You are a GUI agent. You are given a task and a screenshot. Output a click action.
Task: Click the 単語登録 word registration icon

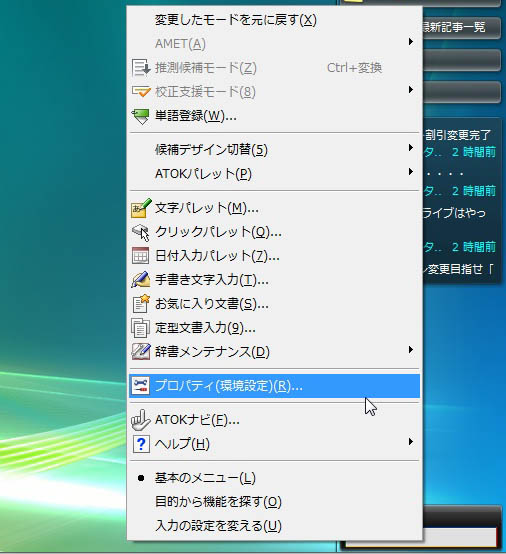click(141, 116)
